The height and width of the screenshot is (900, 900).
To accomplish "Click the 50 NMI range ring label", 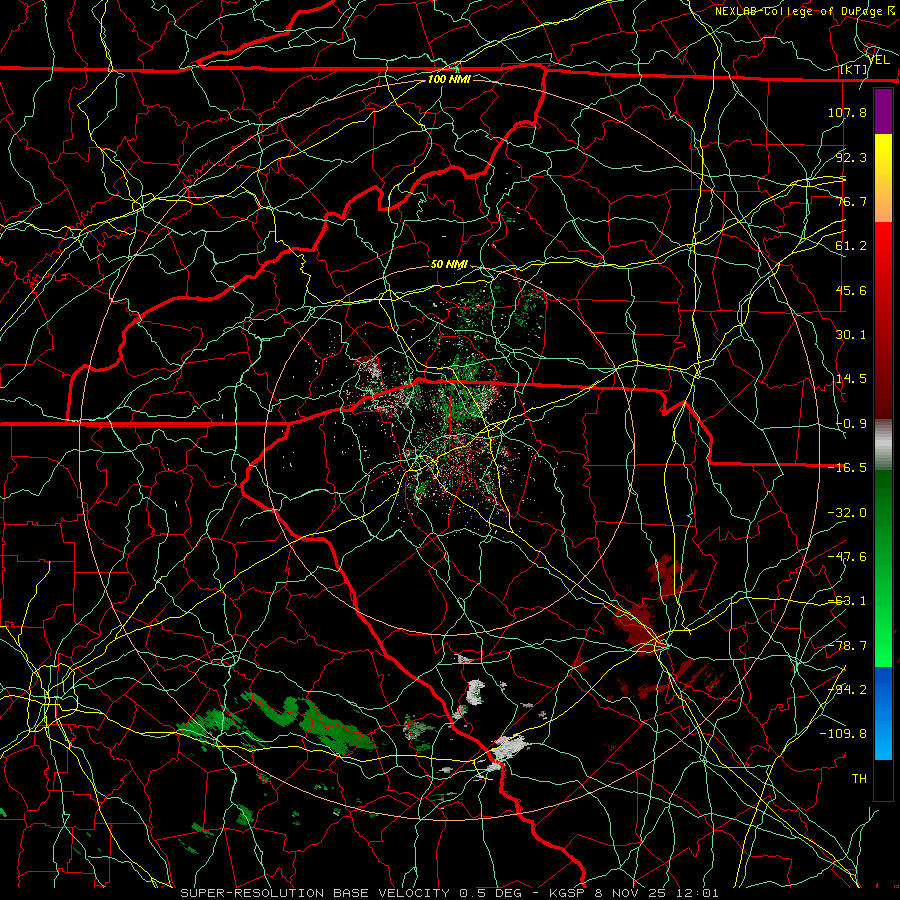I will 449,265.
